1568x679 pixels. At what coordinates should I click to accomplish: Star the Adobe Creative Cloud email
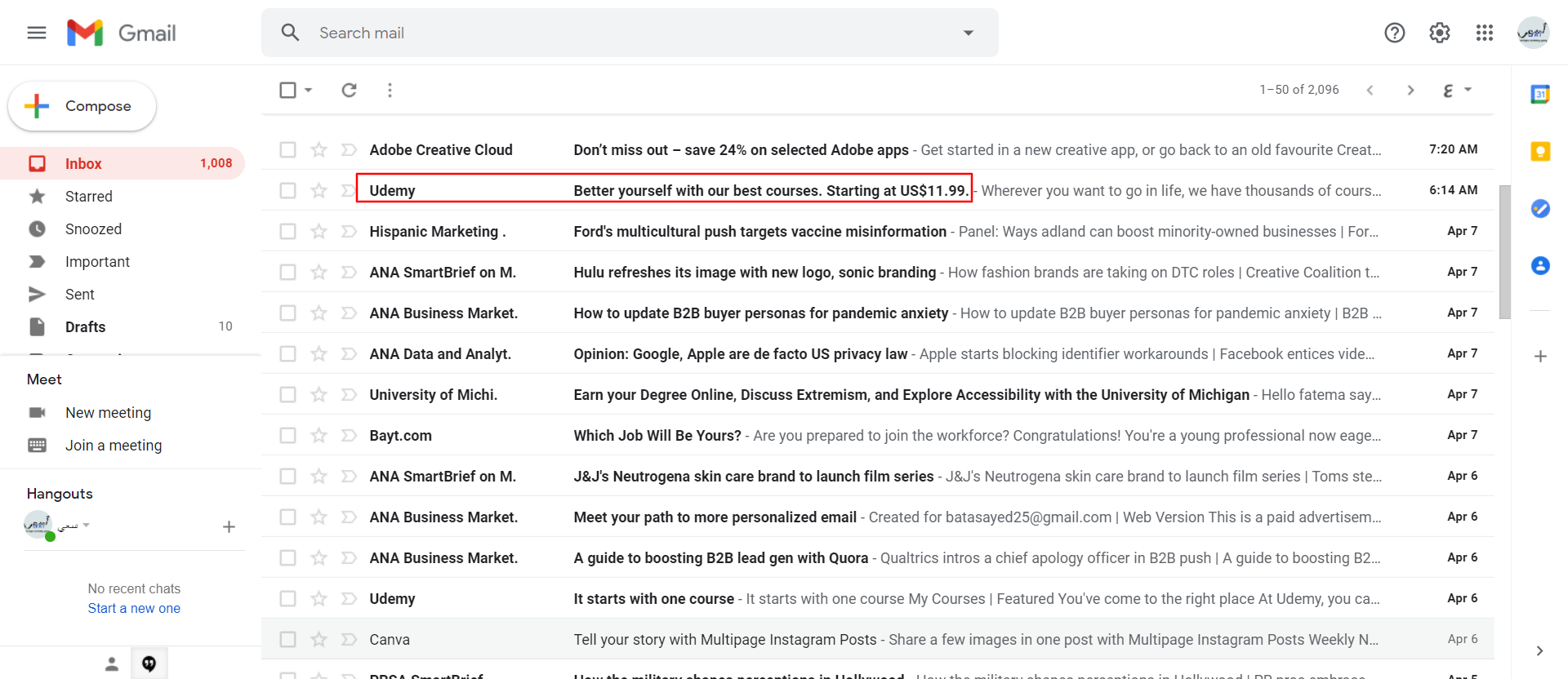click(x=318, y=150)
